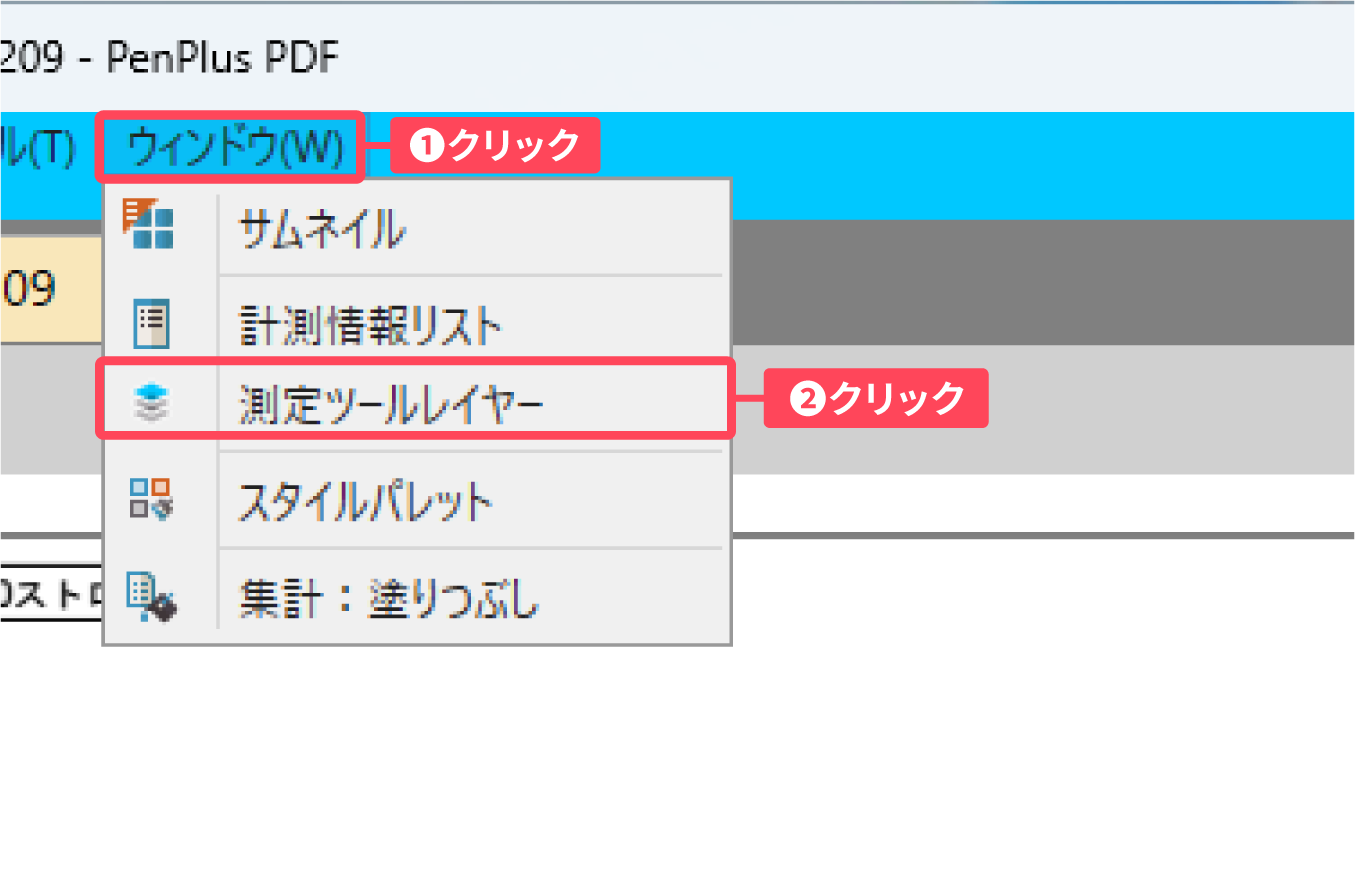Viewport: 1355px width, 888px height.
Task: Select the 測定ツールレイヤー menu entry
Action: 390,402
